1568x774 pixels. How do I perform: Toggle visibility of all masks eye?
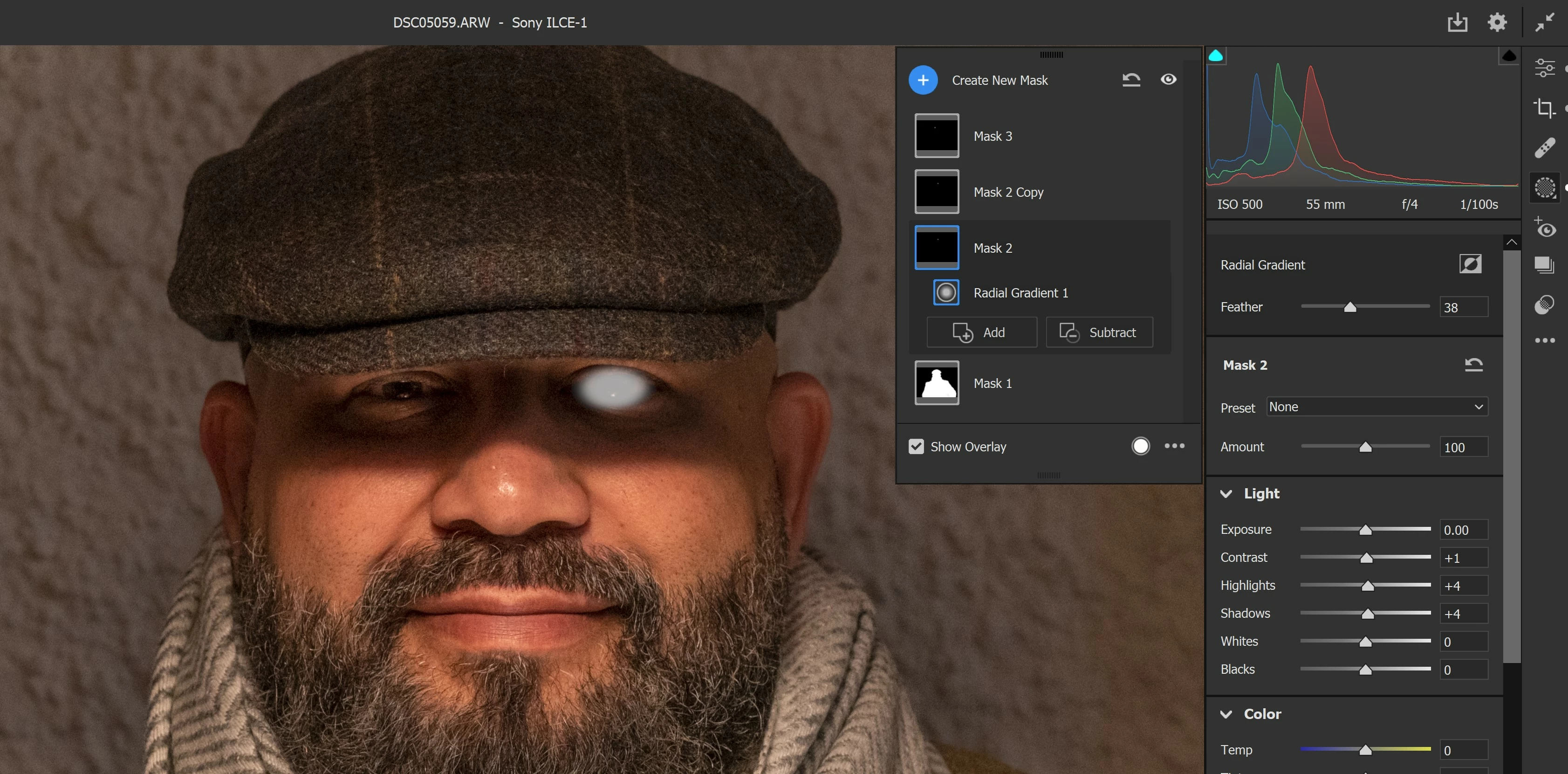tap(1168, 79)
